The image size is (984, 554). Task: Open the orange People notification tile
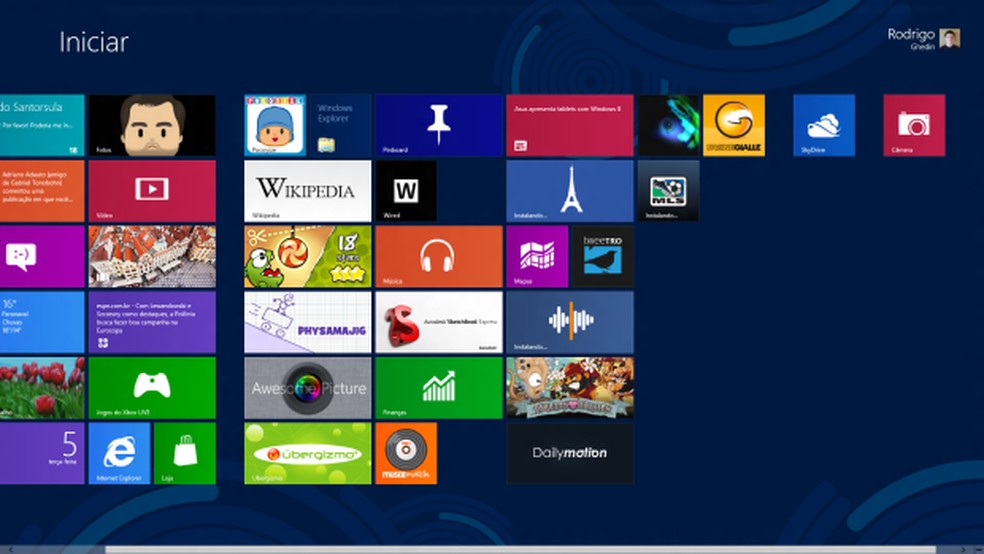pos(42,191)
